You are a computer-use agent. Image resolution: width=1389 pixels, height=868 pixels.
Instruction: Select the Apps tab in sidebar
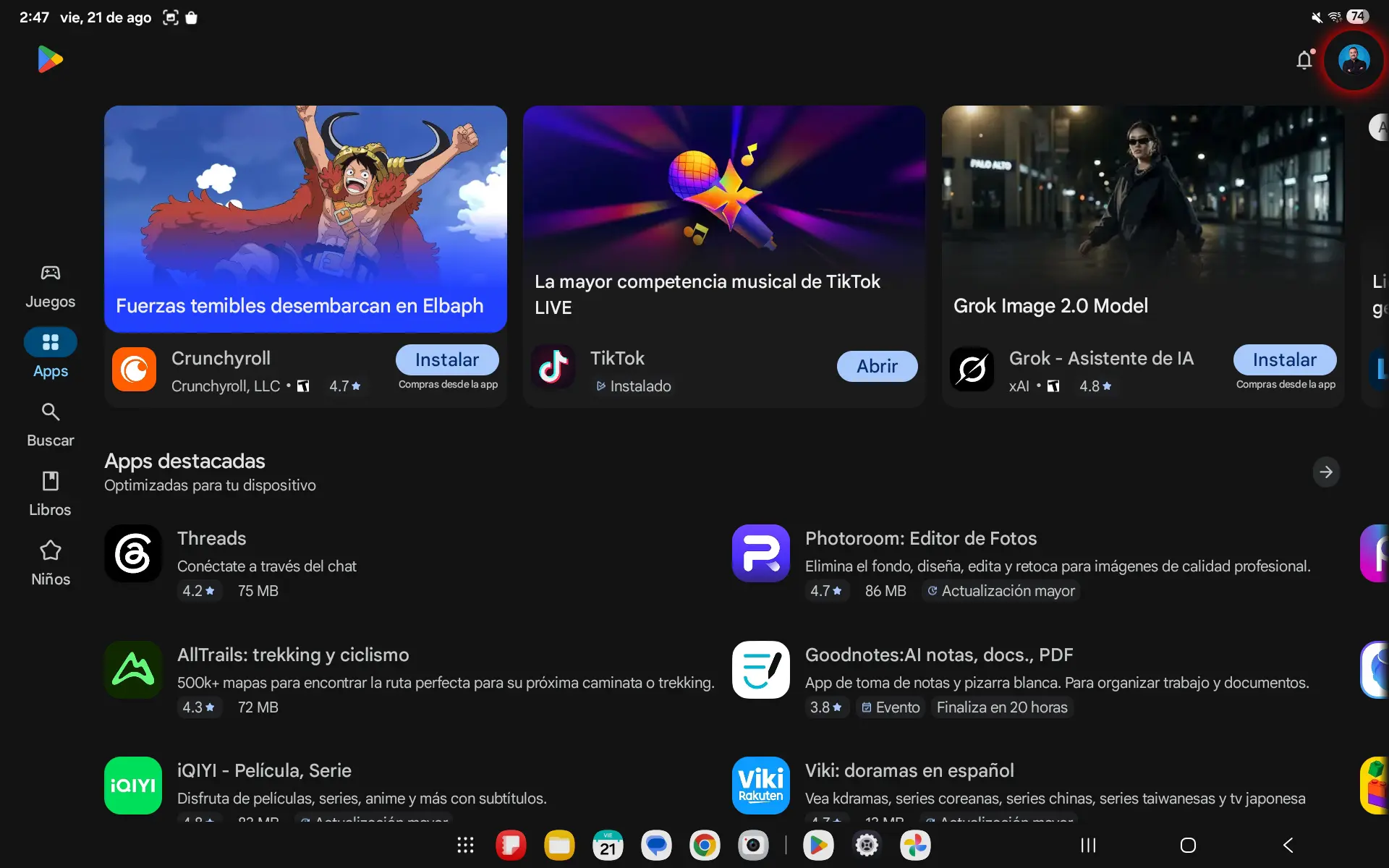[x=50, y=354]
